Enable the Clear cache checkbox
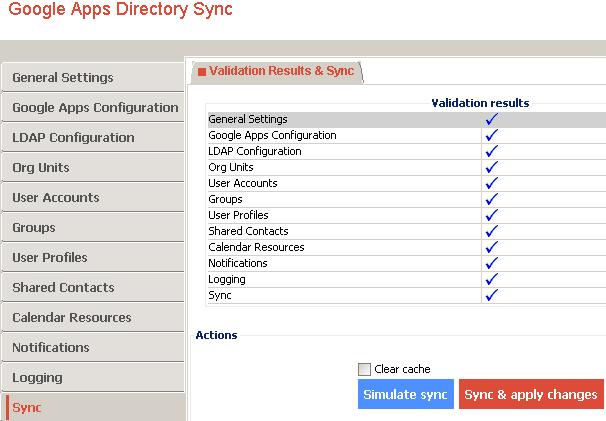 point(364,369)
